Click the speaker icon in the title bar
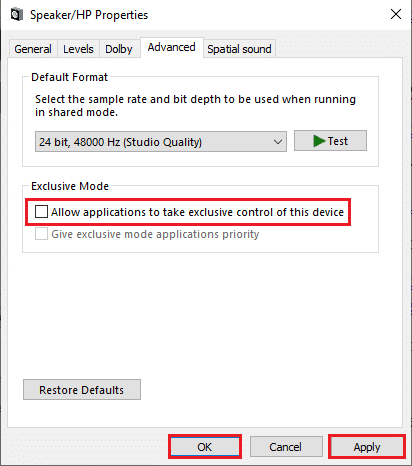Image resolution: width=412 pixels, height=466 pixels. [x=17, y=15]
